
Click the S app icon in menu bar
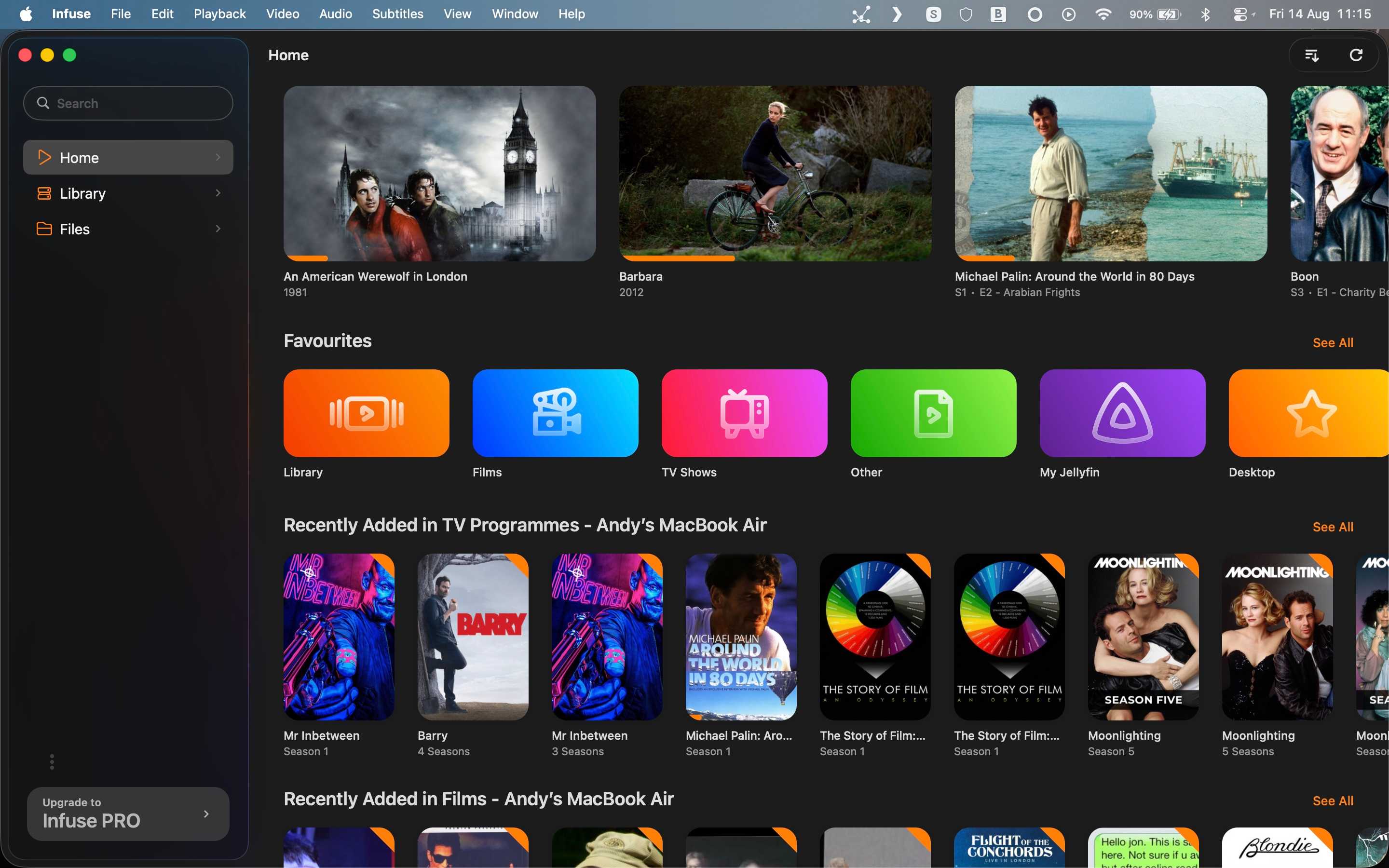(934, 14)
